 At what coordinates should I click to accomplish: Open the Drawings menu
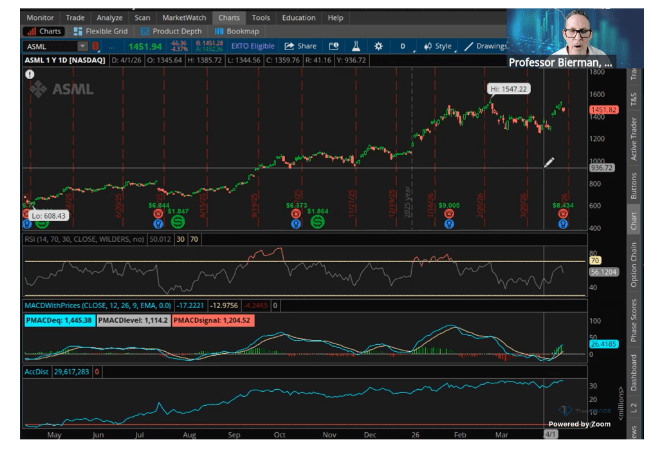point(486,46)
